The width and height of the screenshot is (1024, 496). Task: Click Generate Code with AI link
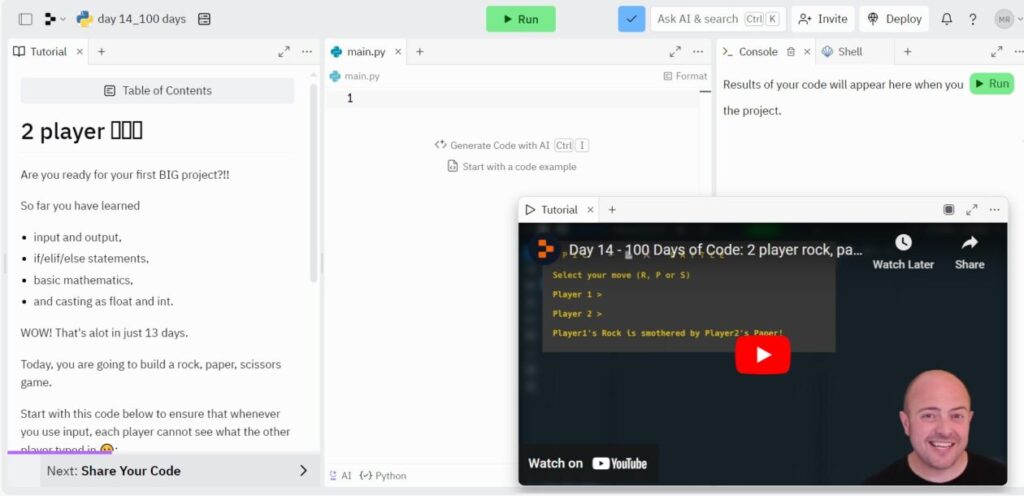tap(500, 145)
